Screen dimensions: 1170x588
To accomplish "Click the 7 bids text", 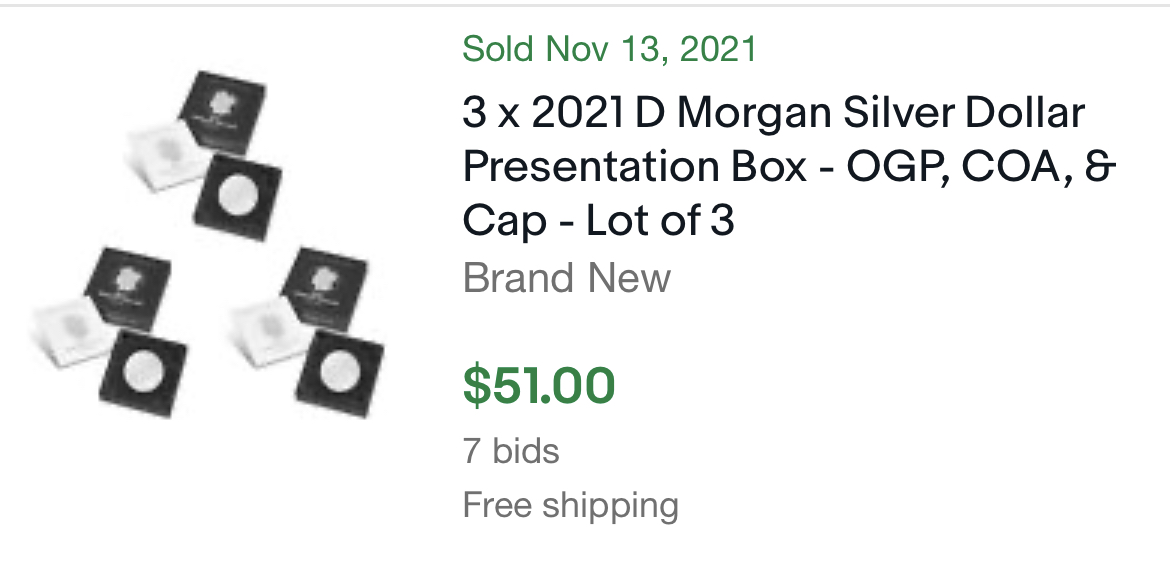I will coord(511,451).
